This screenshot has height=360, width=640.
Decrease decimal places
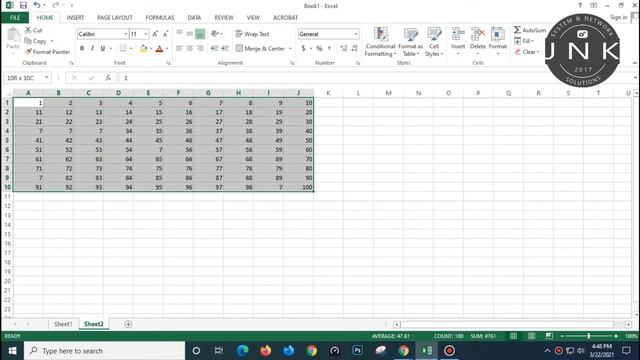[x=354, y=49]
